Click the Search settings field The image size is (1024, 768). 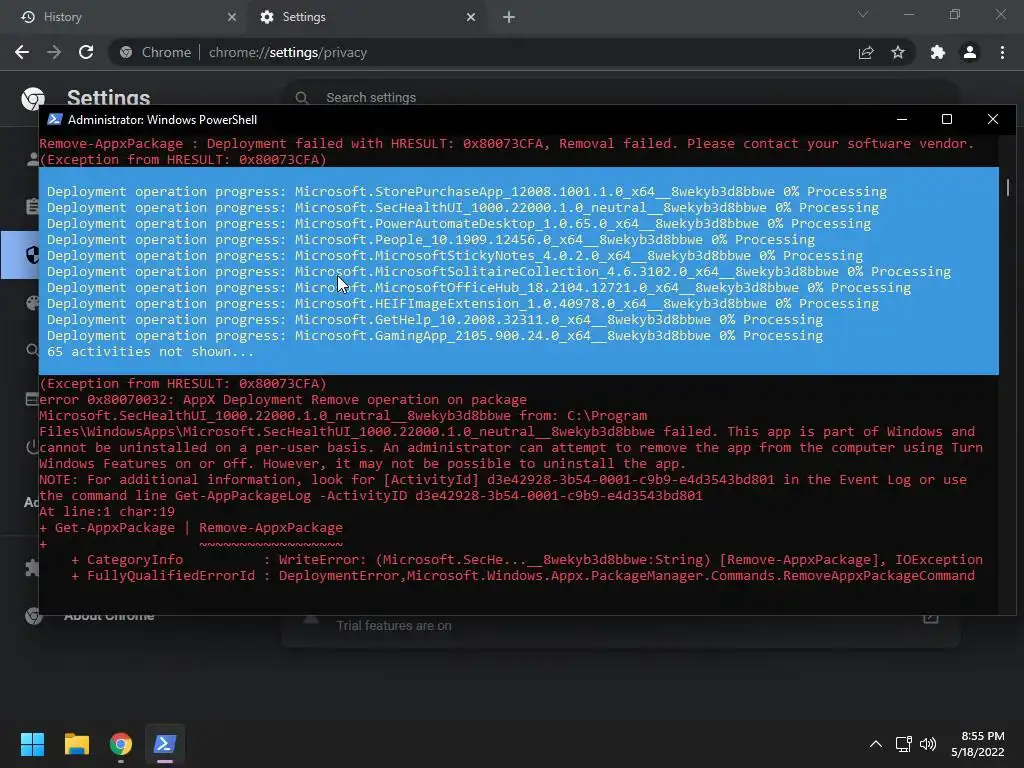620,97
